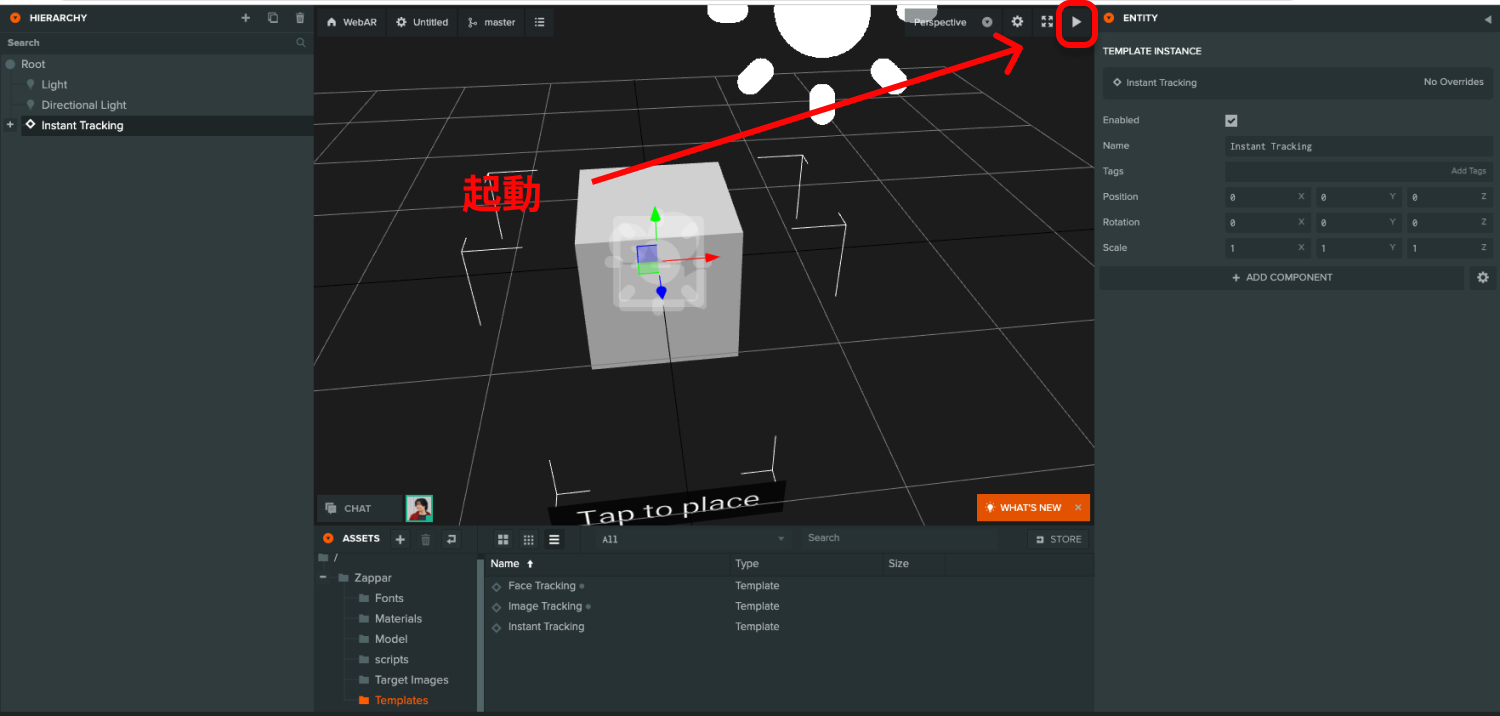Click the Assets search field
The width and height of the screenshot is (1500, 716).
point(900,538)
